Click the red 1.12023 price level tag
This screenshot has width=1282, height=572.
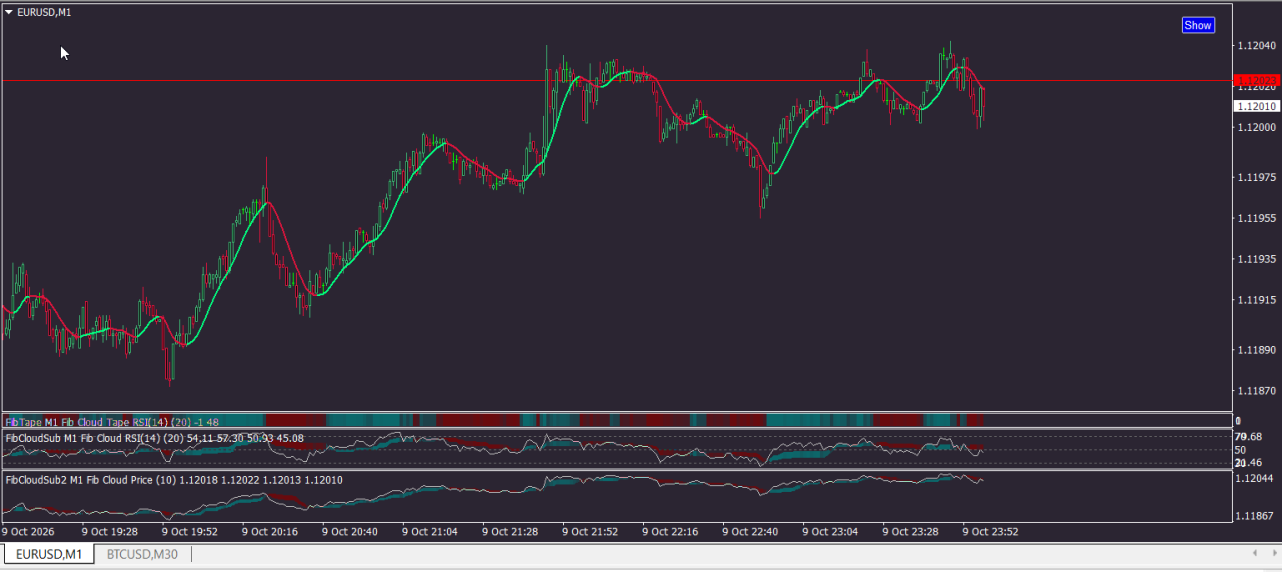[1255, 80]
